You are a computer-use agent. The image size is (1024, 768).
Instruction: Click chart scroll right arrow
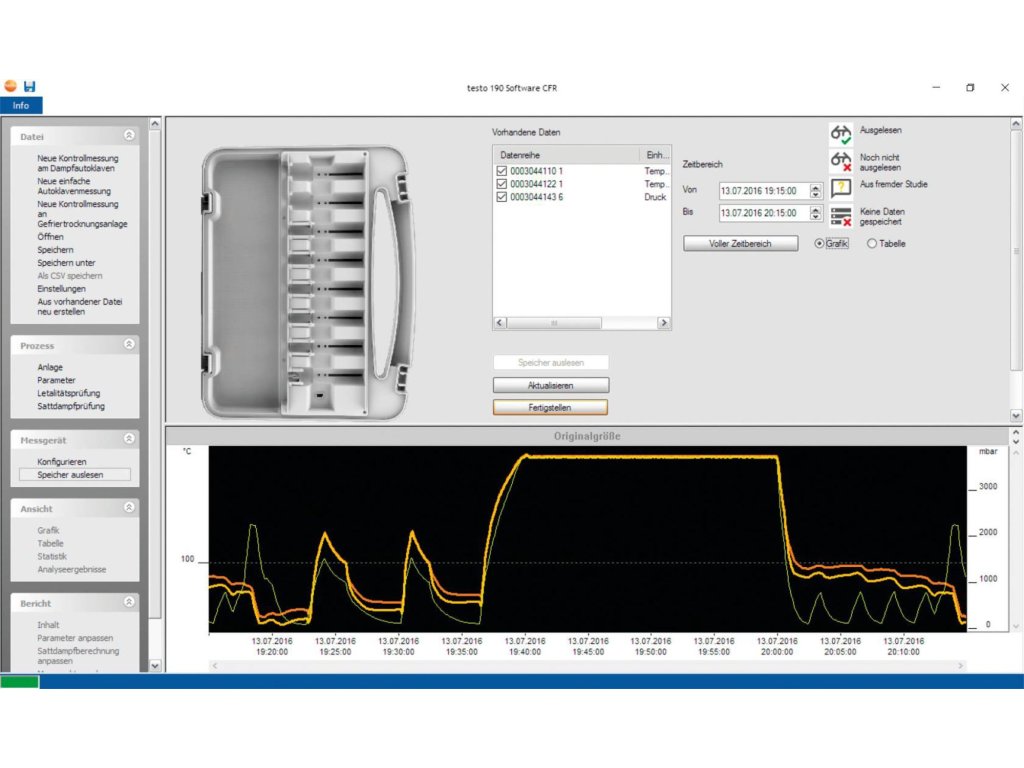(x=961, y=665)
